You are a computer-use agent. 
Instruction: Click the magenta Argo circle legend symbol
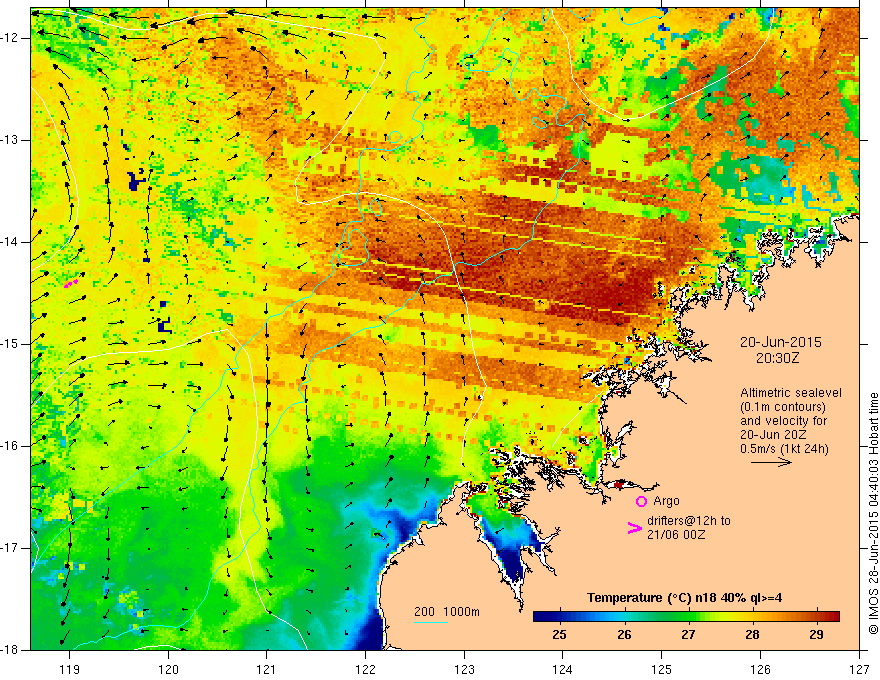coord(641,501)
